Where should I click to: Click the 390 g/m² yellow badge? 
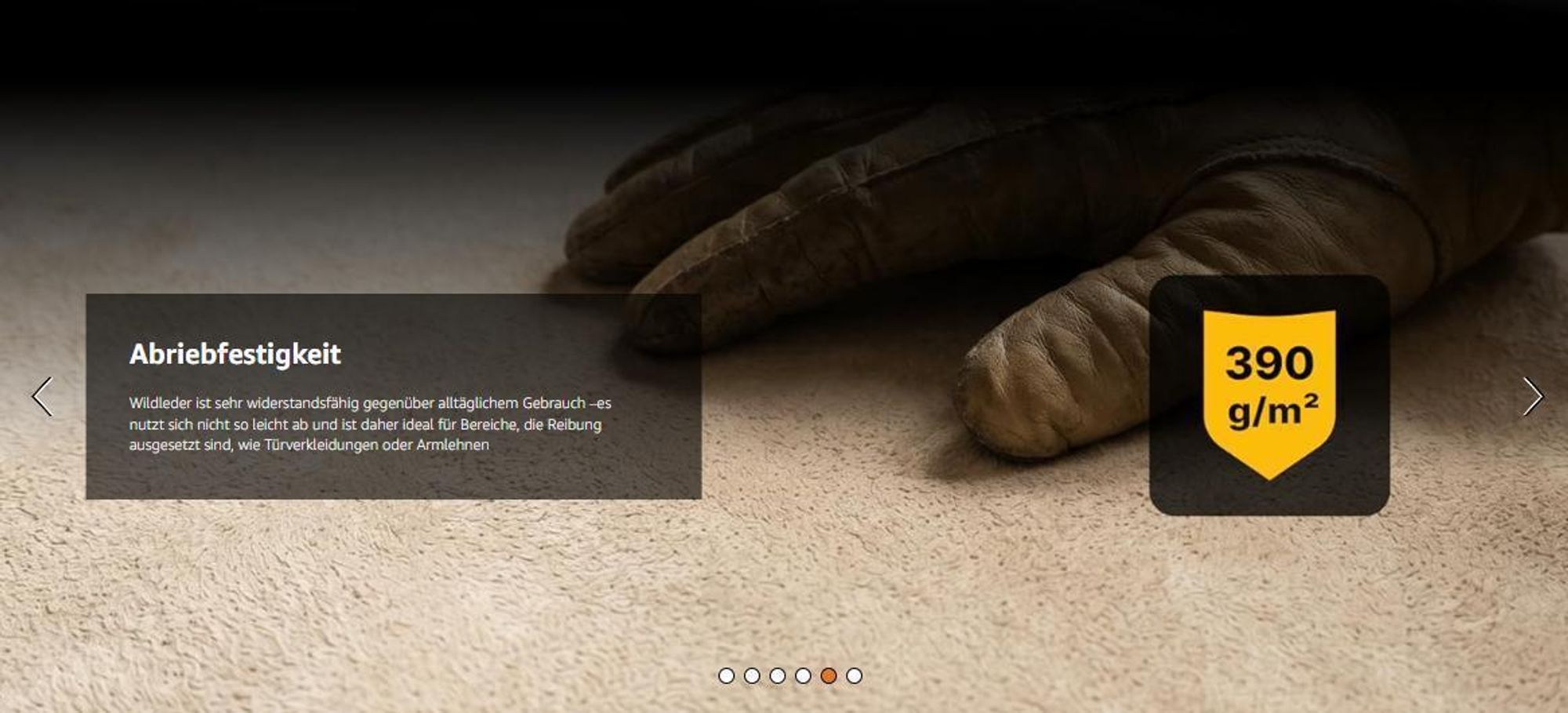[x=1269, y=395]
